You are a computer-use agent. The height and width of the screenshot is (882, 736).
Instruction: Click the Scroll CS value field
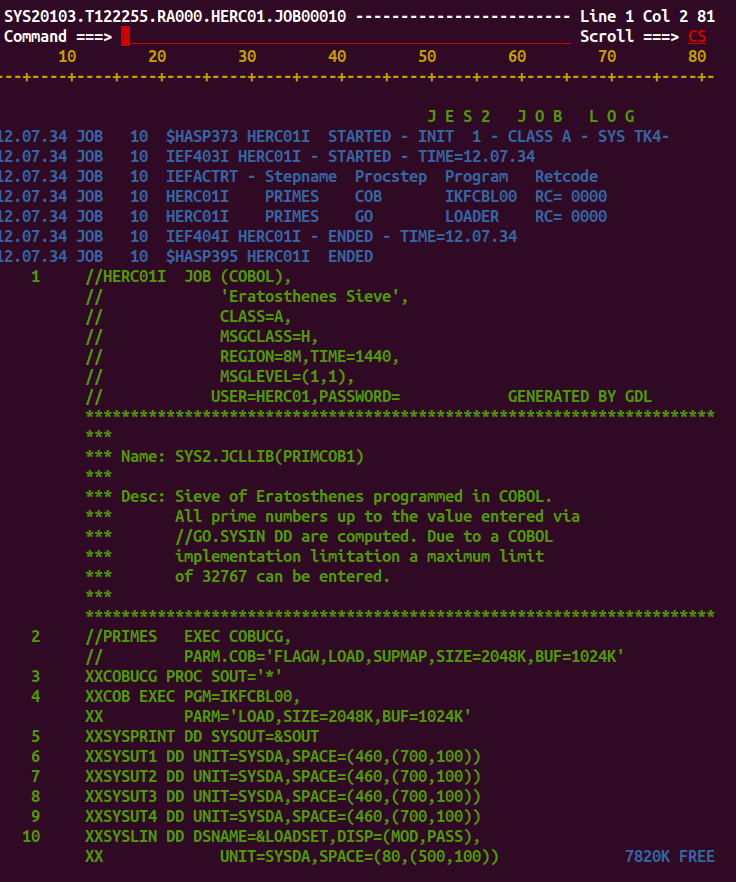point(697,37)
